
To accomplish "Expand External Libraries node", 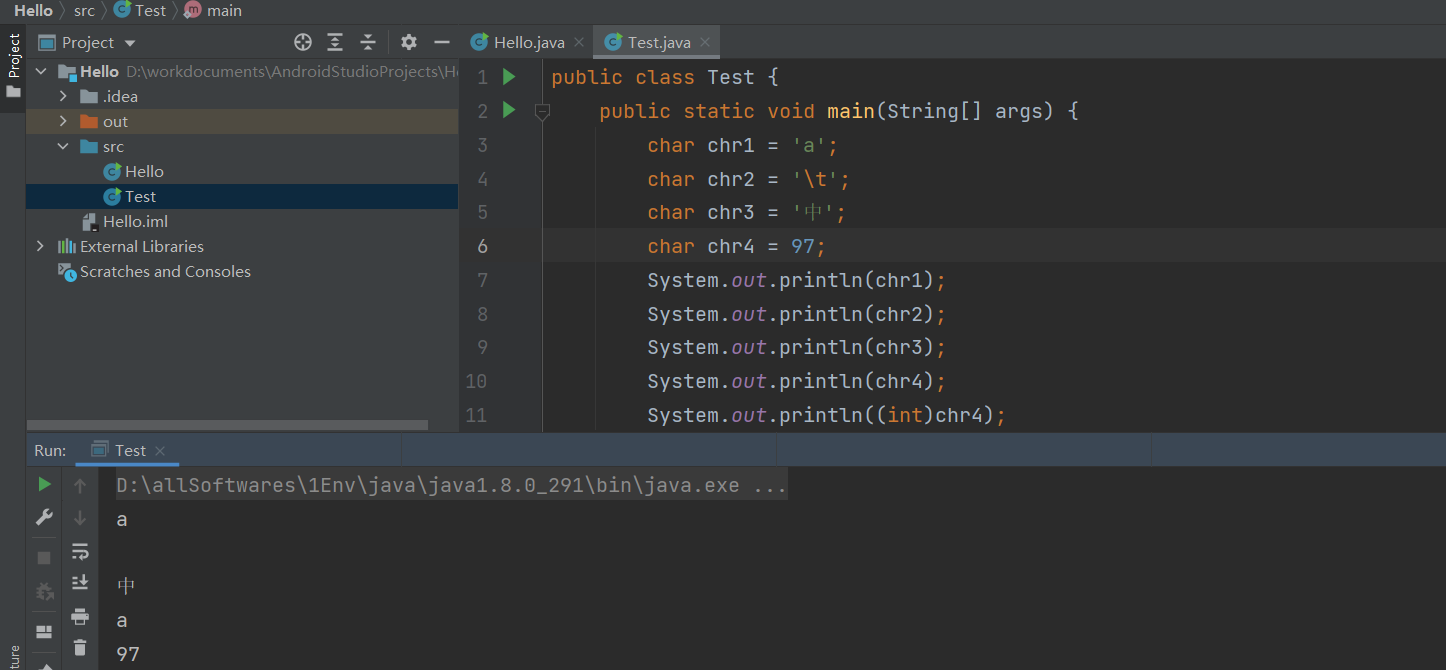I will [41, 247].
